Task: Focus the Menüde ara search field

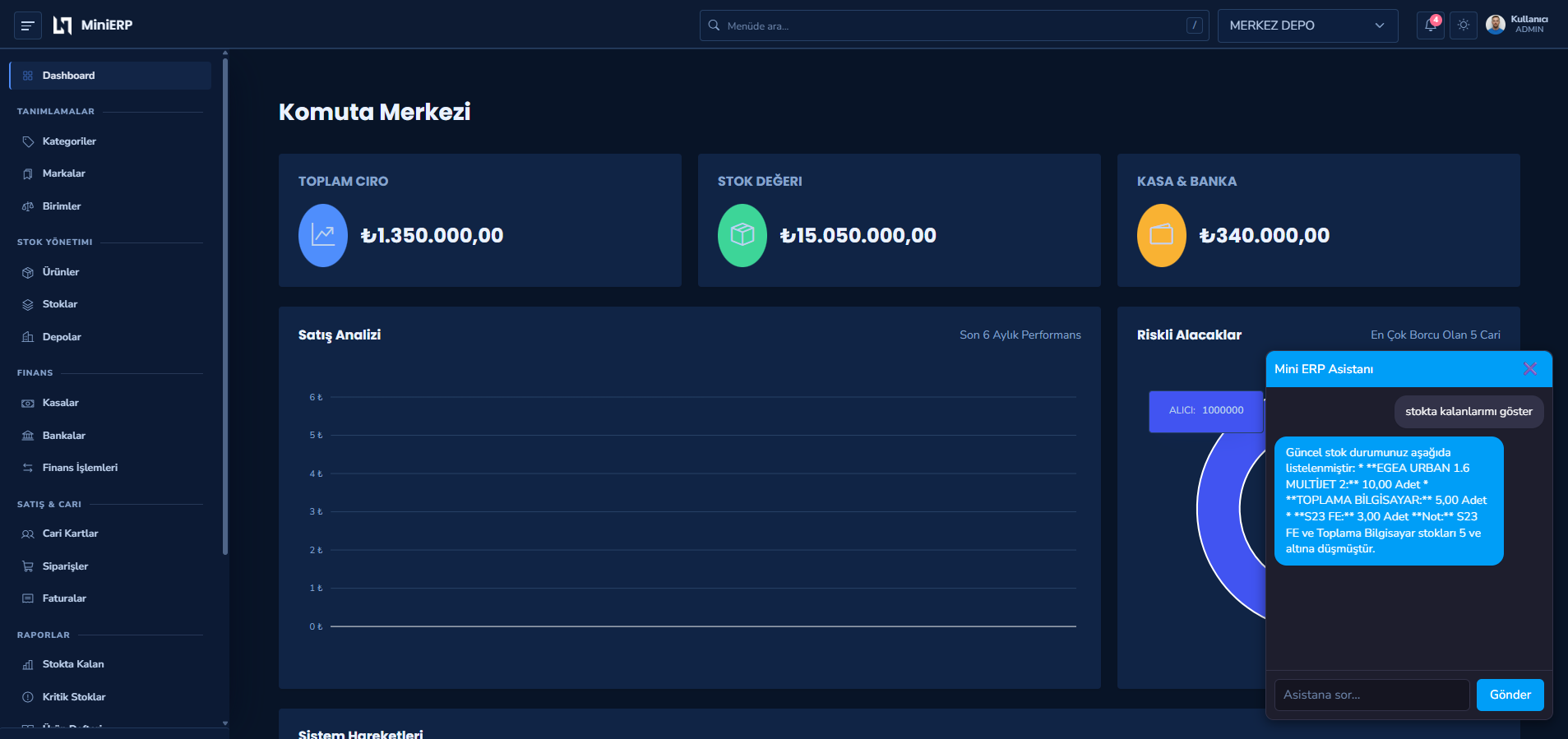Action: (954, 25)
